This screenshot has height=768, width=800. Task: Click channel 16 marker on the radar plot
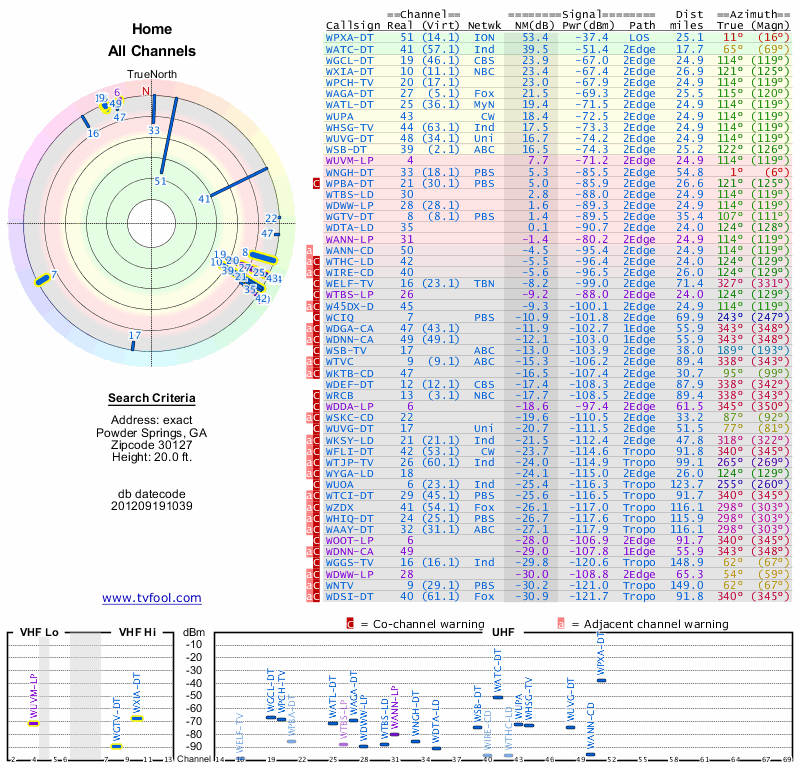click(x=85, y=121)
